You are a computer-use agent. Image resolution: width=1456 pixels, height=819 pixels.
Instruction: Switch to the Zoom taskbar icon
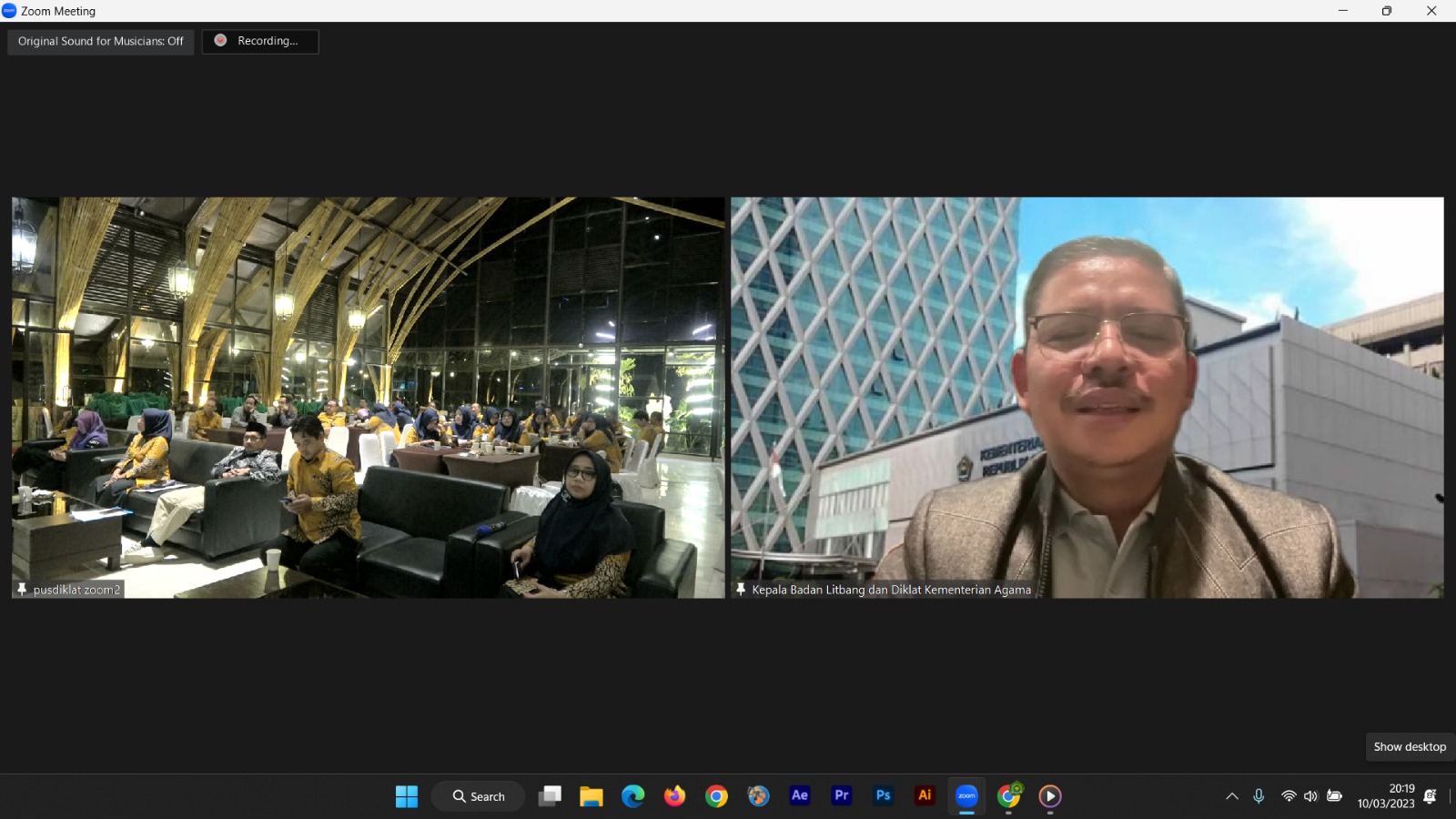tap(967, 796)
